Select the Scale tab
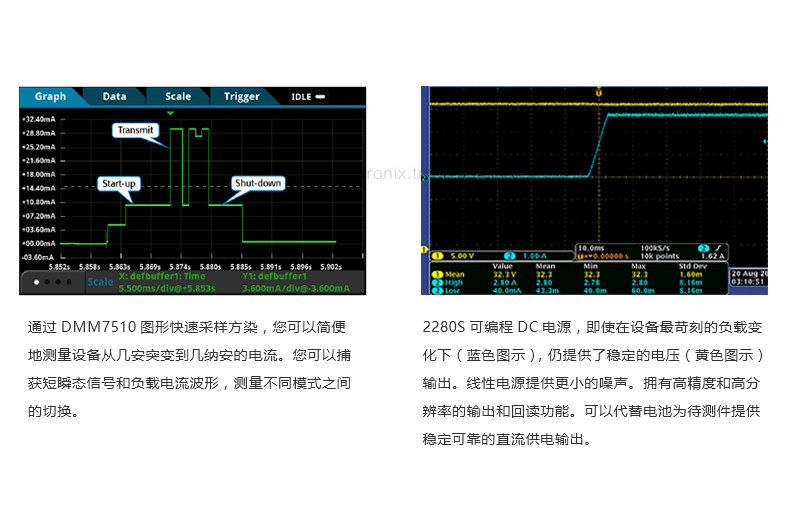Screen dimensions: 790x514 pyautogui.click(x=178, y=97)
